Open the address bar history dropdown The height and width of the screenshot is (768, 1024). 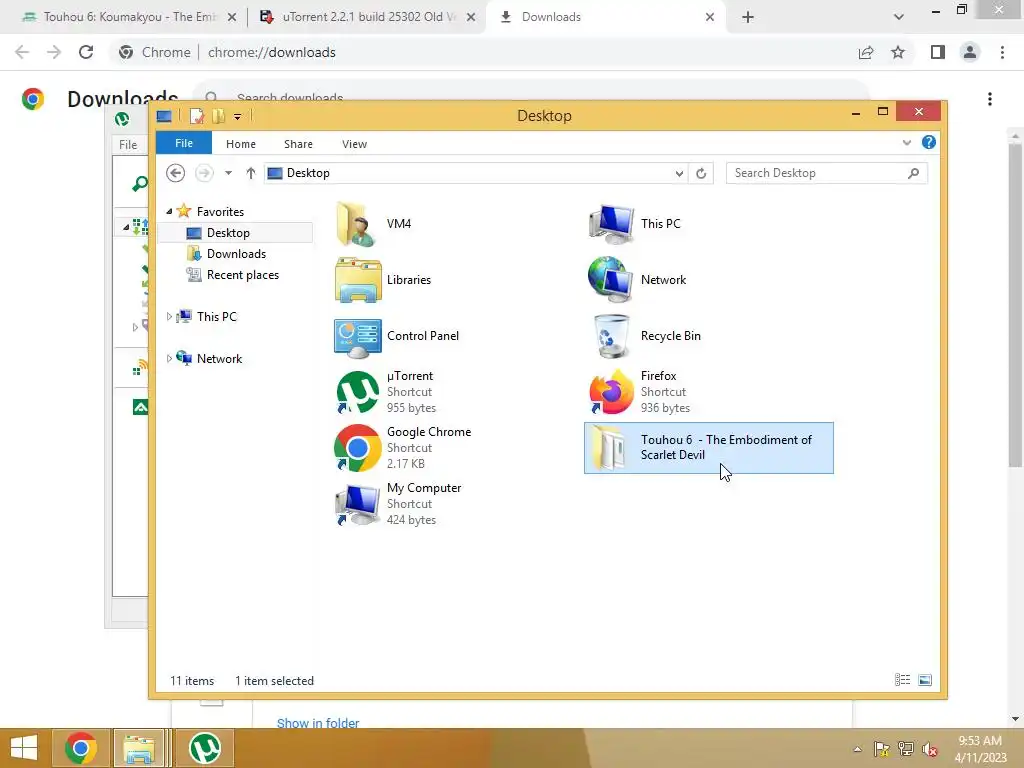tap(679, 173)
